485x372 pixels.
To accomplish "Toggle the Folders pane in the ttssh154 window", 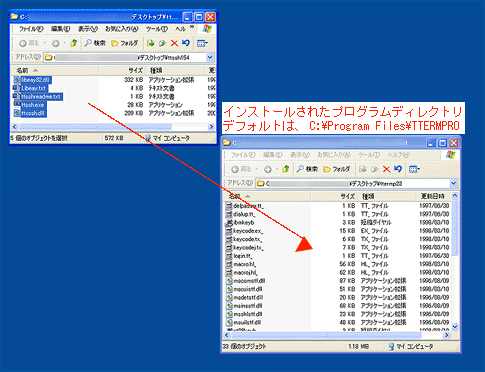I will (125, 43).
